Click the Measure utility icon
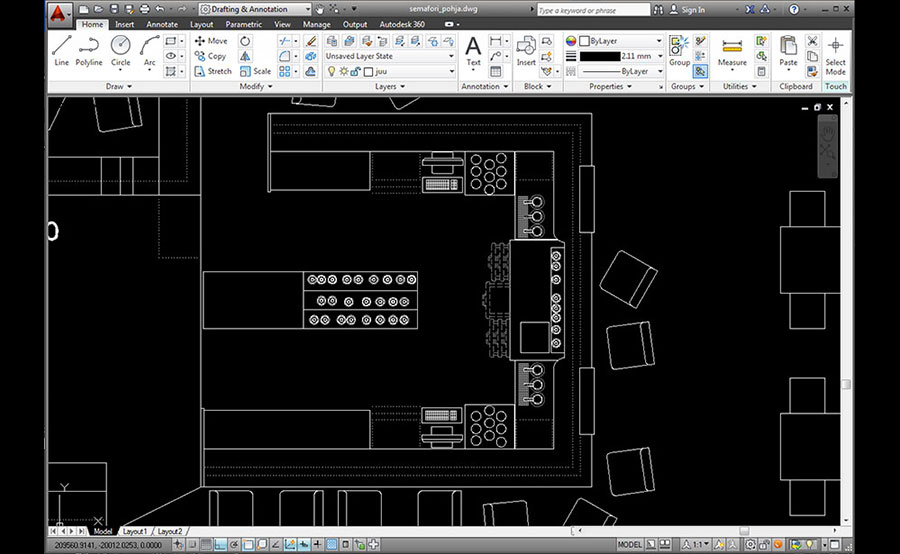This screenshot has width=900, height=554. tap(732, 50)
